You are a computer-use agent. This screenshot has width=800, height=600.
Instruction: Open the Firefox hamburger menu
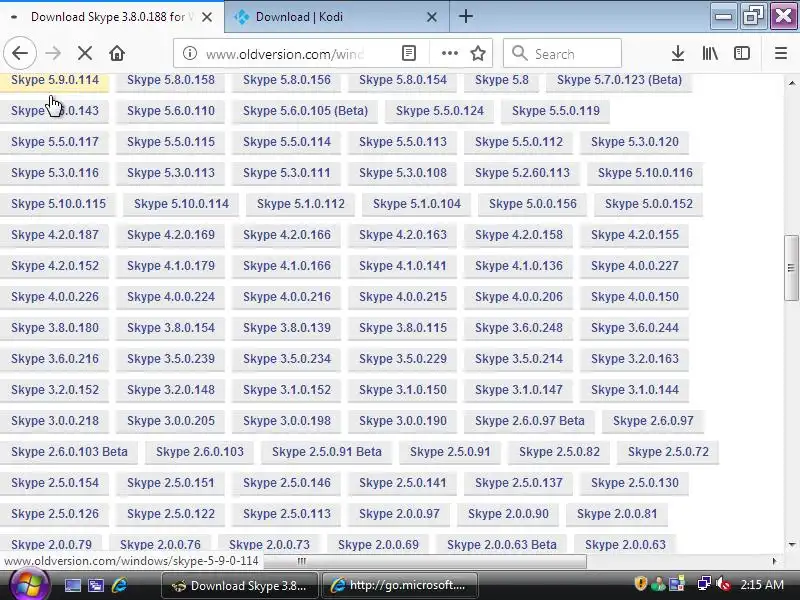point(781,53)
